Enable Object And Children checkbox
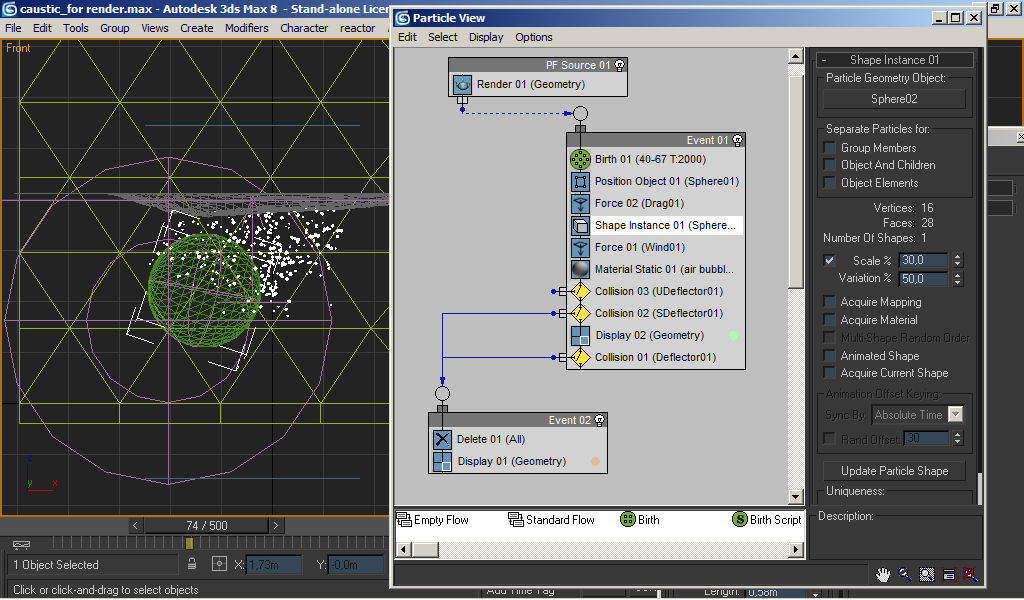The width and height of the screenshot is (1024, 600). pos(829,165)
